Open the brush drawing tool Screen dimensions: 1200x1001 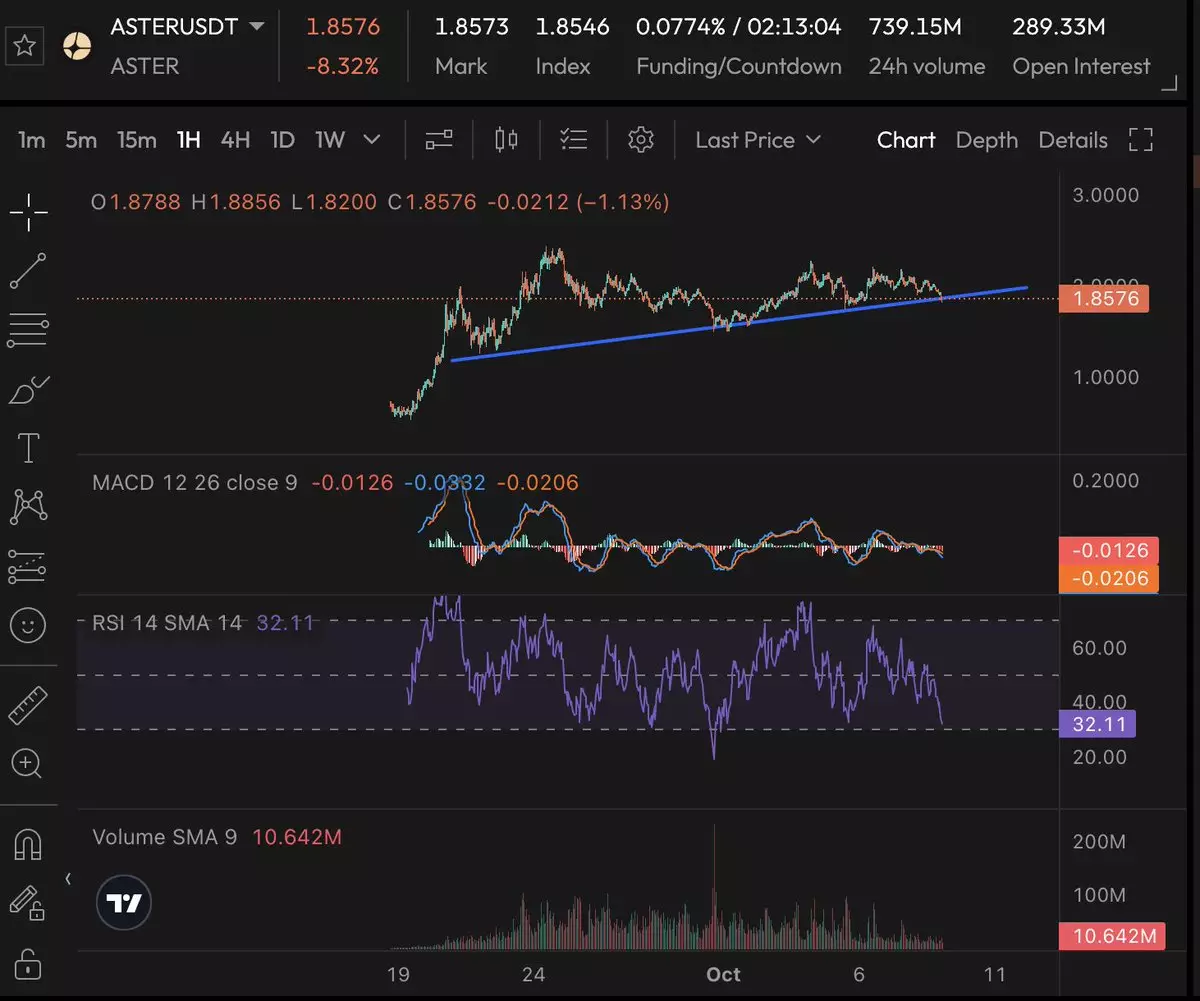(x=28, y=390)
